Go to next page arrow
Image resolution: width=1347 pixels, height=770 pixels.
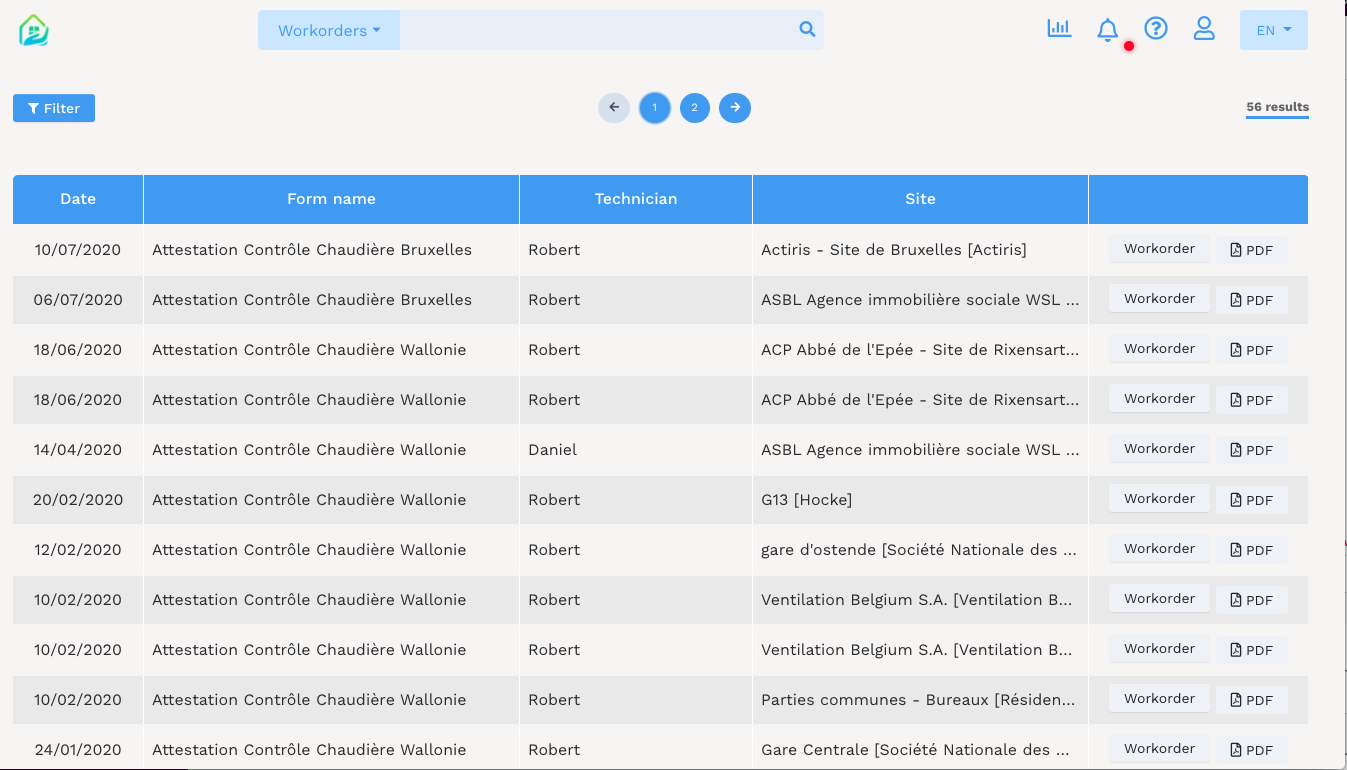[x=735, y=108]
